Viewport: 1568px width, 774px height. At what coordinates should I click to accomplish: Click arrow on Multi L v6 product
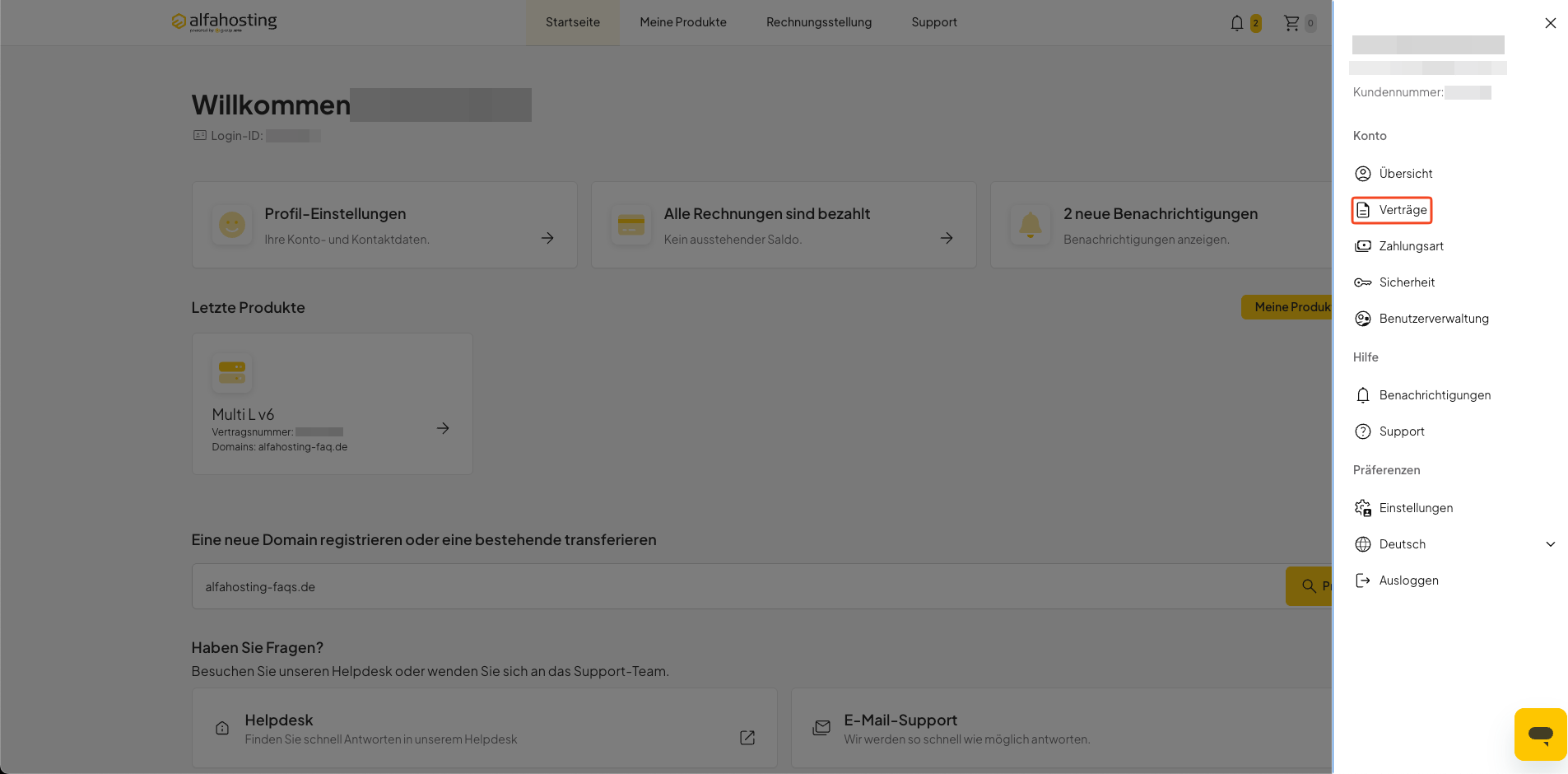[443, 428]
